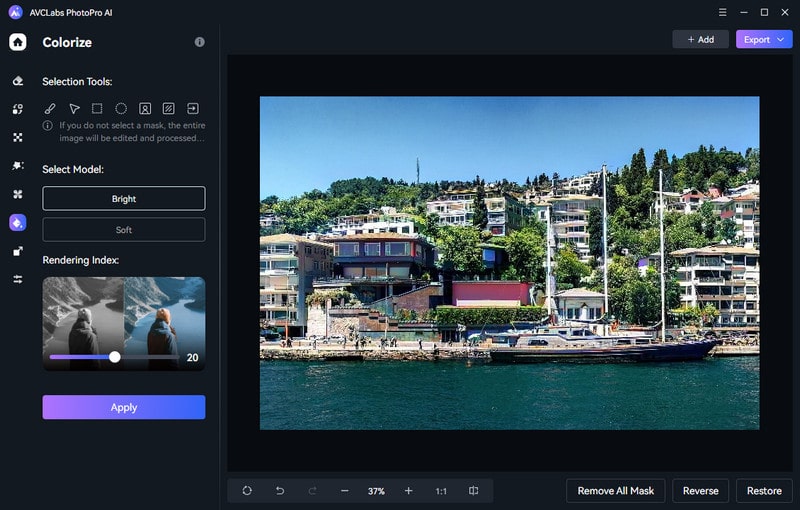Click the Apply button
This screenshot has width=800, height=510.
point(124,407)
